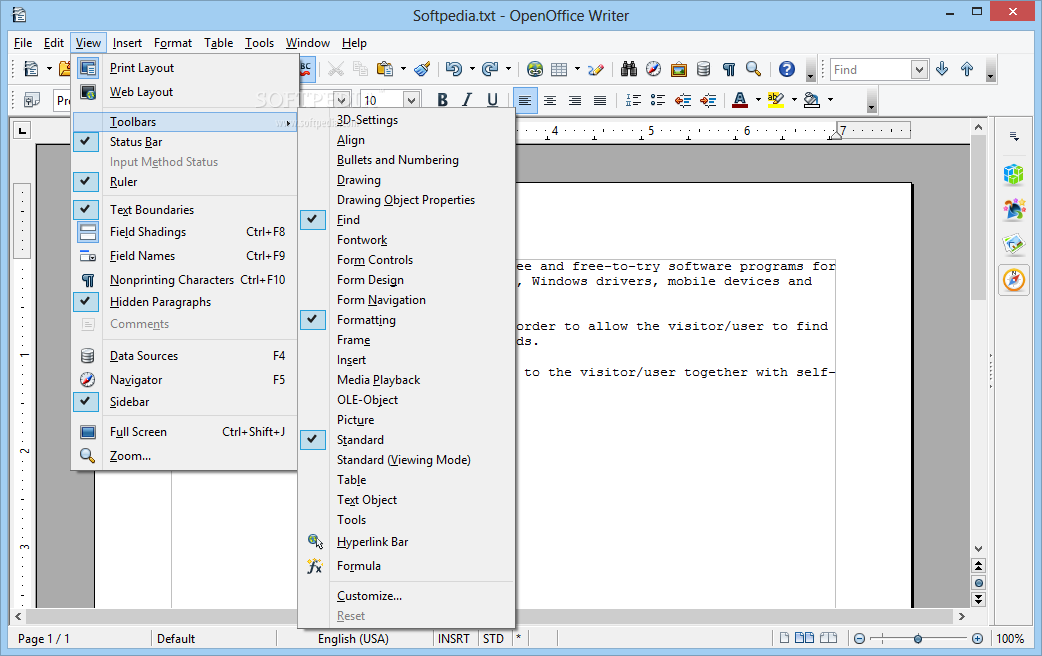Screen dimensions: 1042x656
Task: Open OpenOffice Help icon
Action: 787,69
